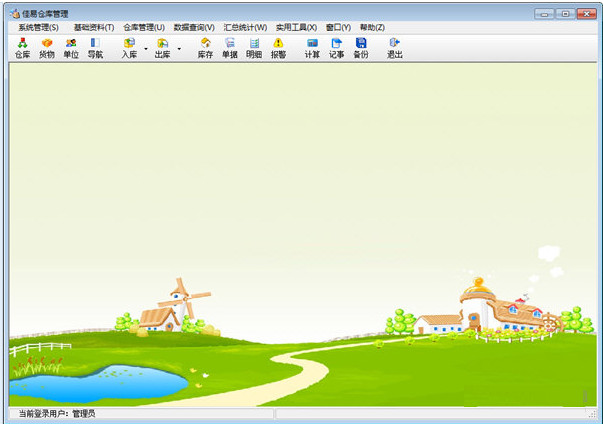This screenshot has height=424, width=603.
Task: Select the 单位 units toolbar icon
Action: (x=71, y=48)
